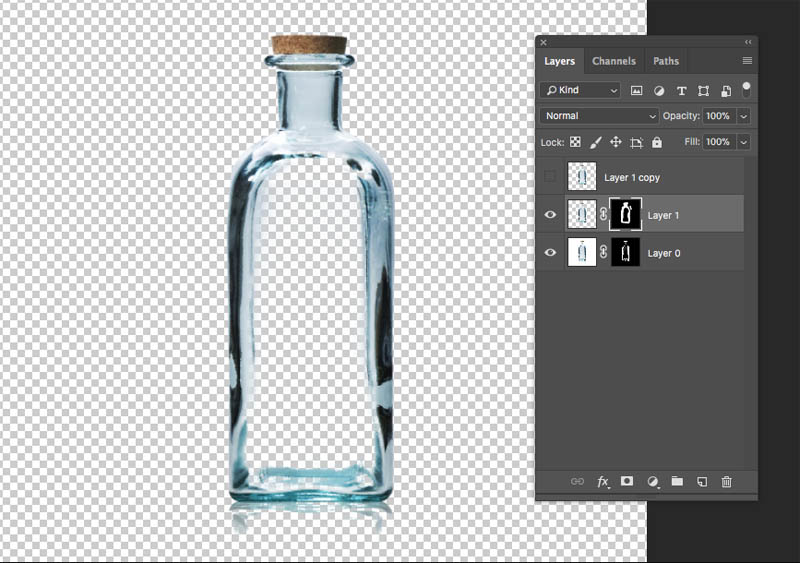Filter layers by shape layers icon
This screenshot has width=800, height=563.
[704, 91]
